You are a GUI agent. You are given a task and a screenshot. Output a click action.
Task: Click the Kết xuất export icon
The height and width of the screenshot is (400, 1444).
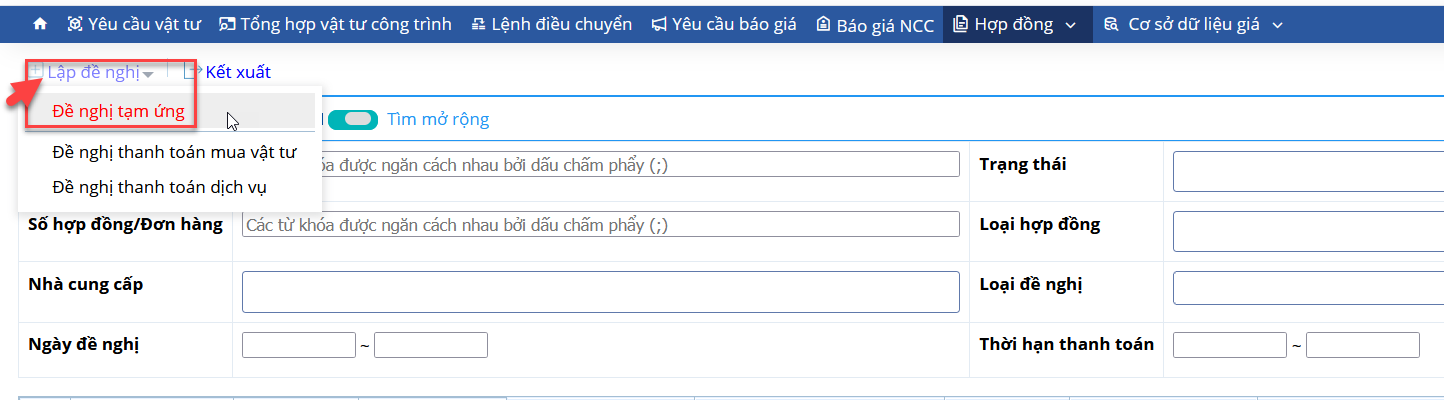pyautogui.click(x=193, y=71)
